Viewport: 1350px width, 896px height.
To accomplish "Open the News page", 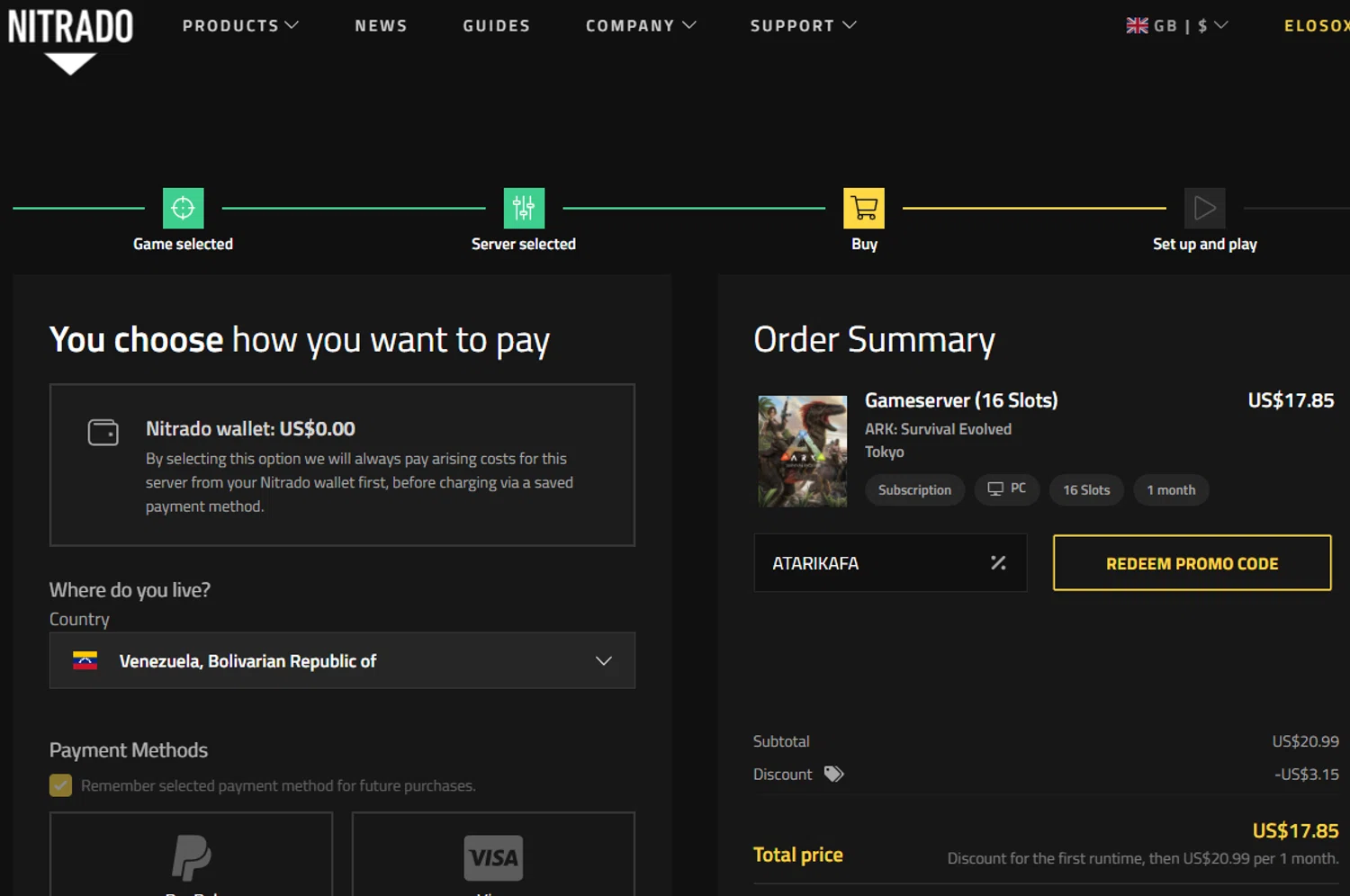I will coord(381,25).
